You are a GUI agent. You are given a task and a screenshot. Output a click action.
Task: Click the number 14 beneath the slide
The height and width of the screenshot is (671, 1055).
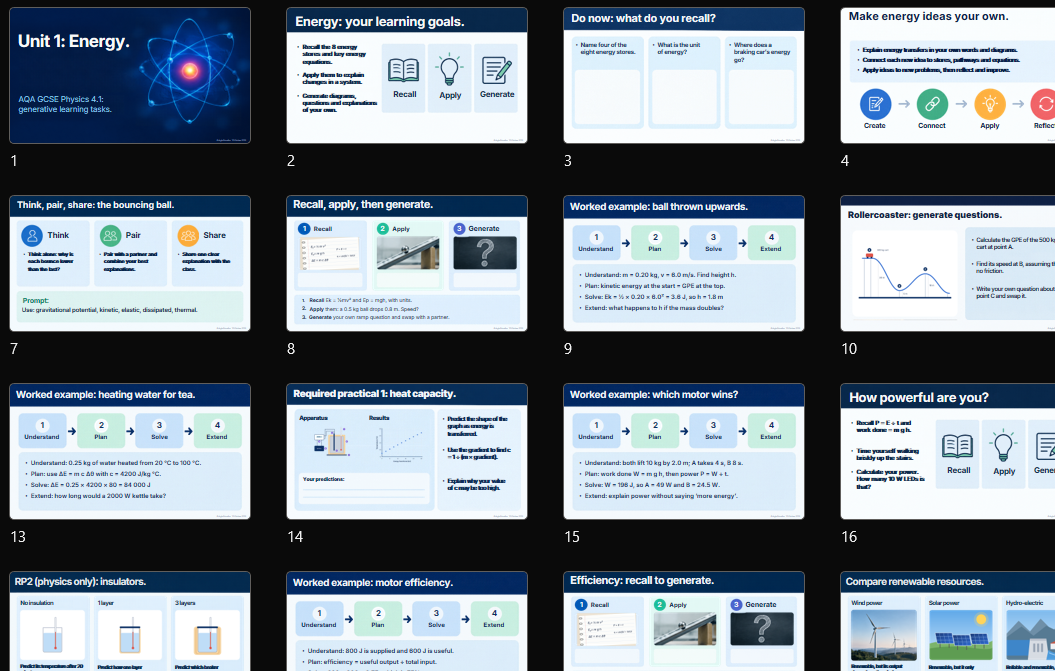295,536
